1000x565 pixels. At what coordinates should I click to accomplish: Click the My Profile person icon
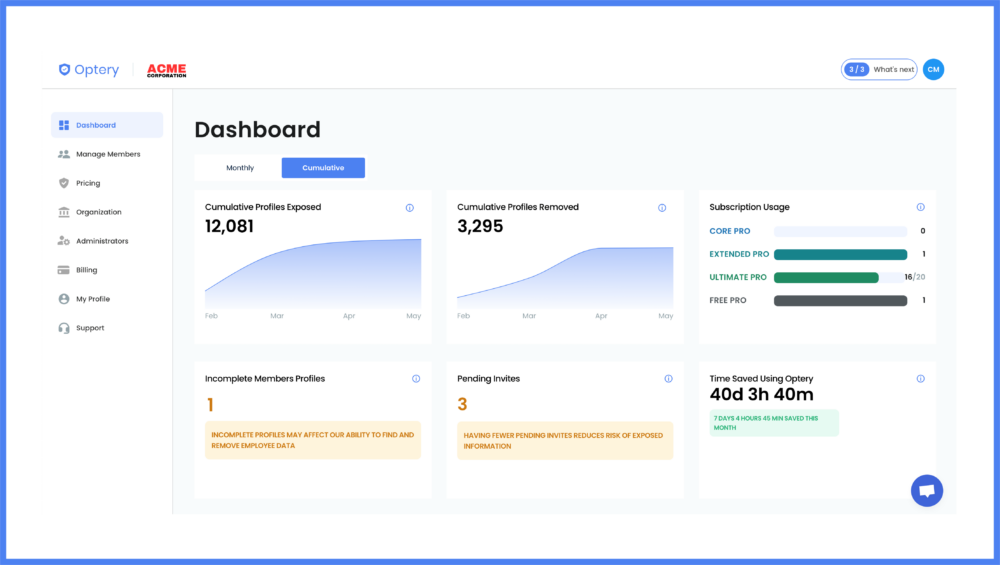[64, 298]
